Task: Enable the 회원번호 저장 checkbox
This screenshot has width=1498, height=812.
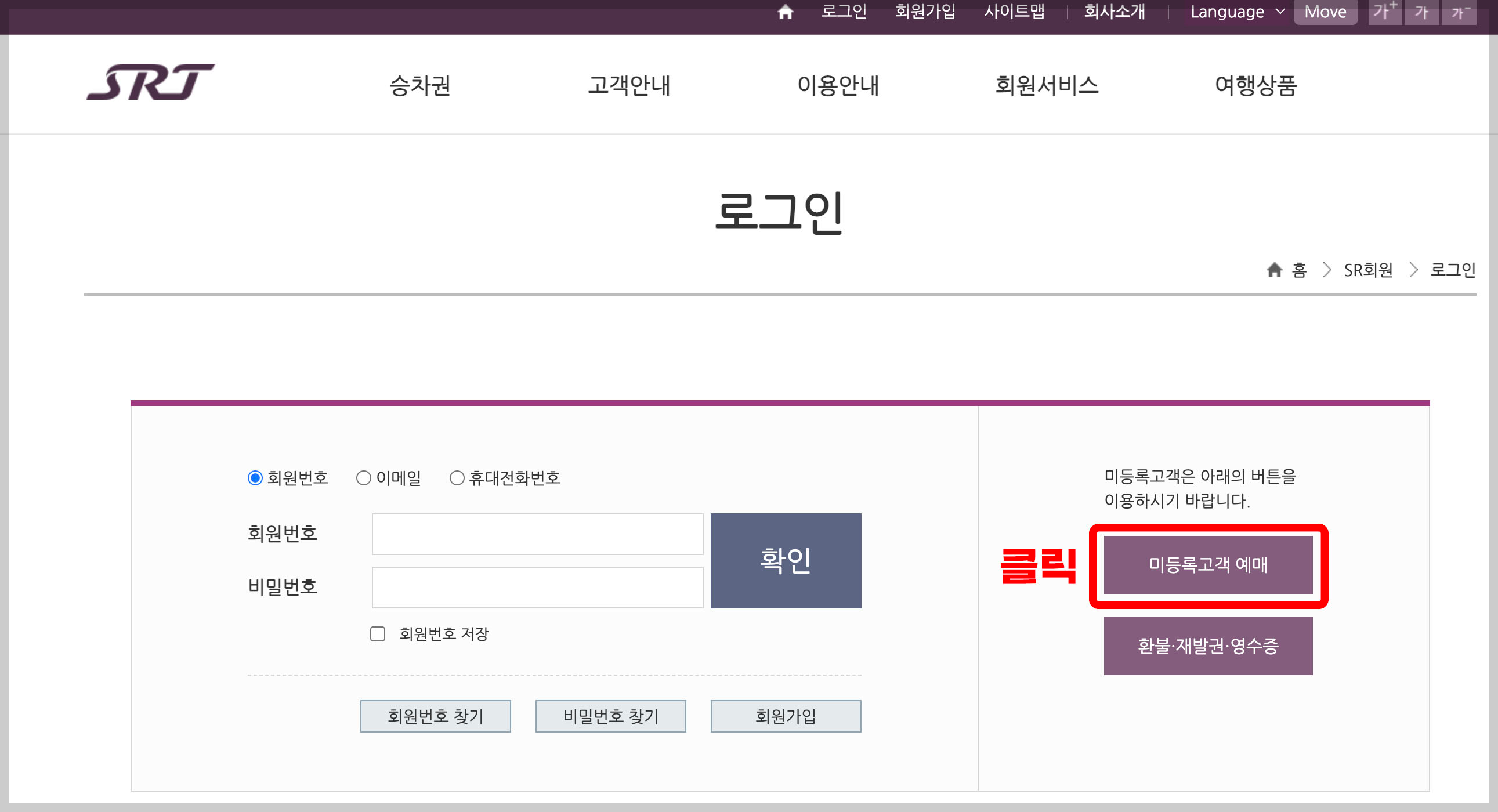Action: point(378,634)
